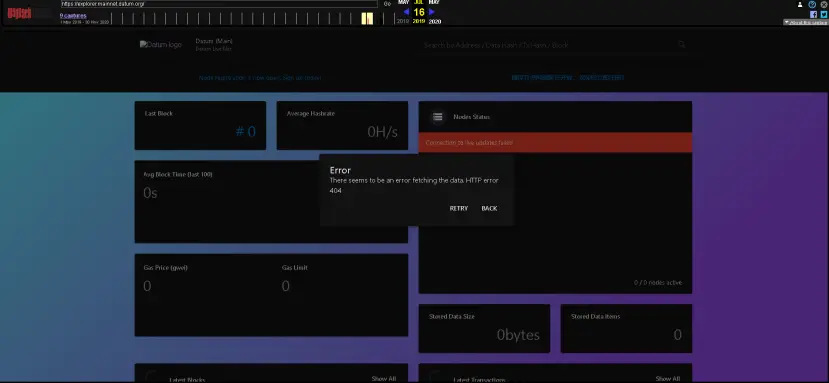
Task: Click the Datum logo image
Action: click(161, 45)
